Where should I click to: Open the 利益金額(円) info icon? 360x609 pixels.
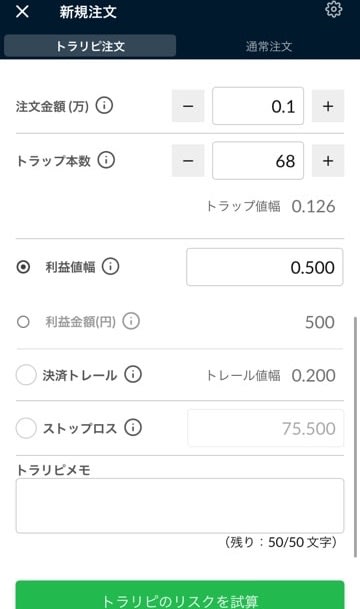(x=131, y=321)
